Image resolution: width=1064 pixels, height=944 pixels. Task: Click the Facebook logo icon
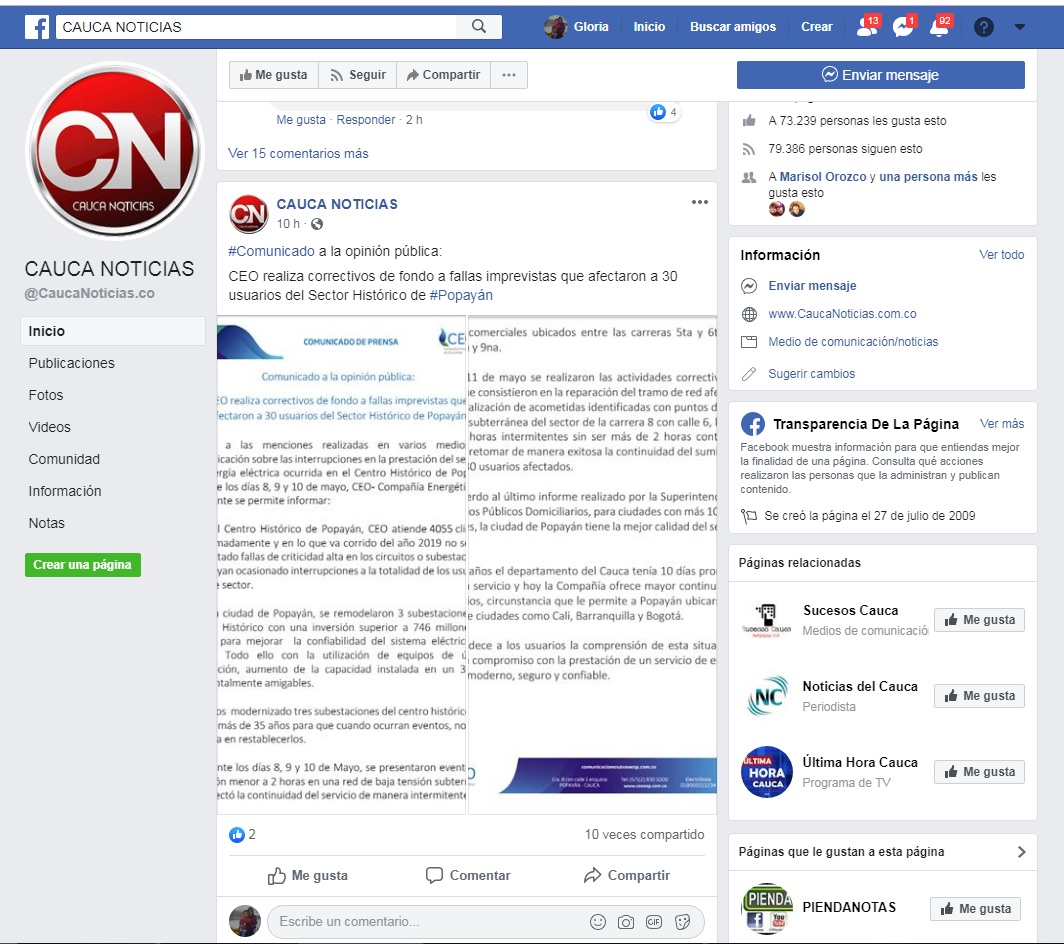37,27
